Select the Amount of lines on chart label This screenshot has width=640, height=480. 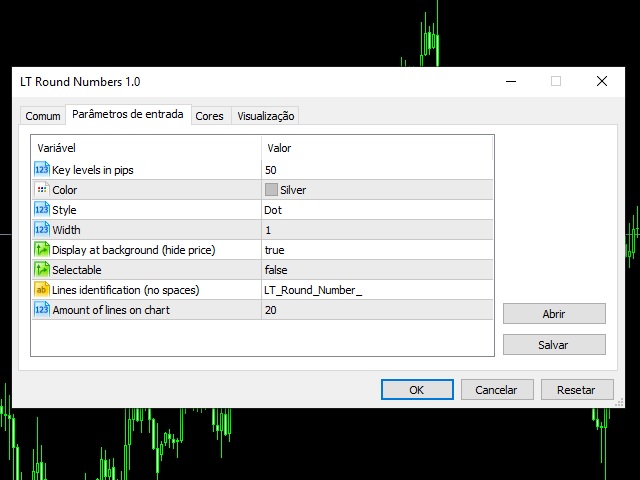coord(111,310)
